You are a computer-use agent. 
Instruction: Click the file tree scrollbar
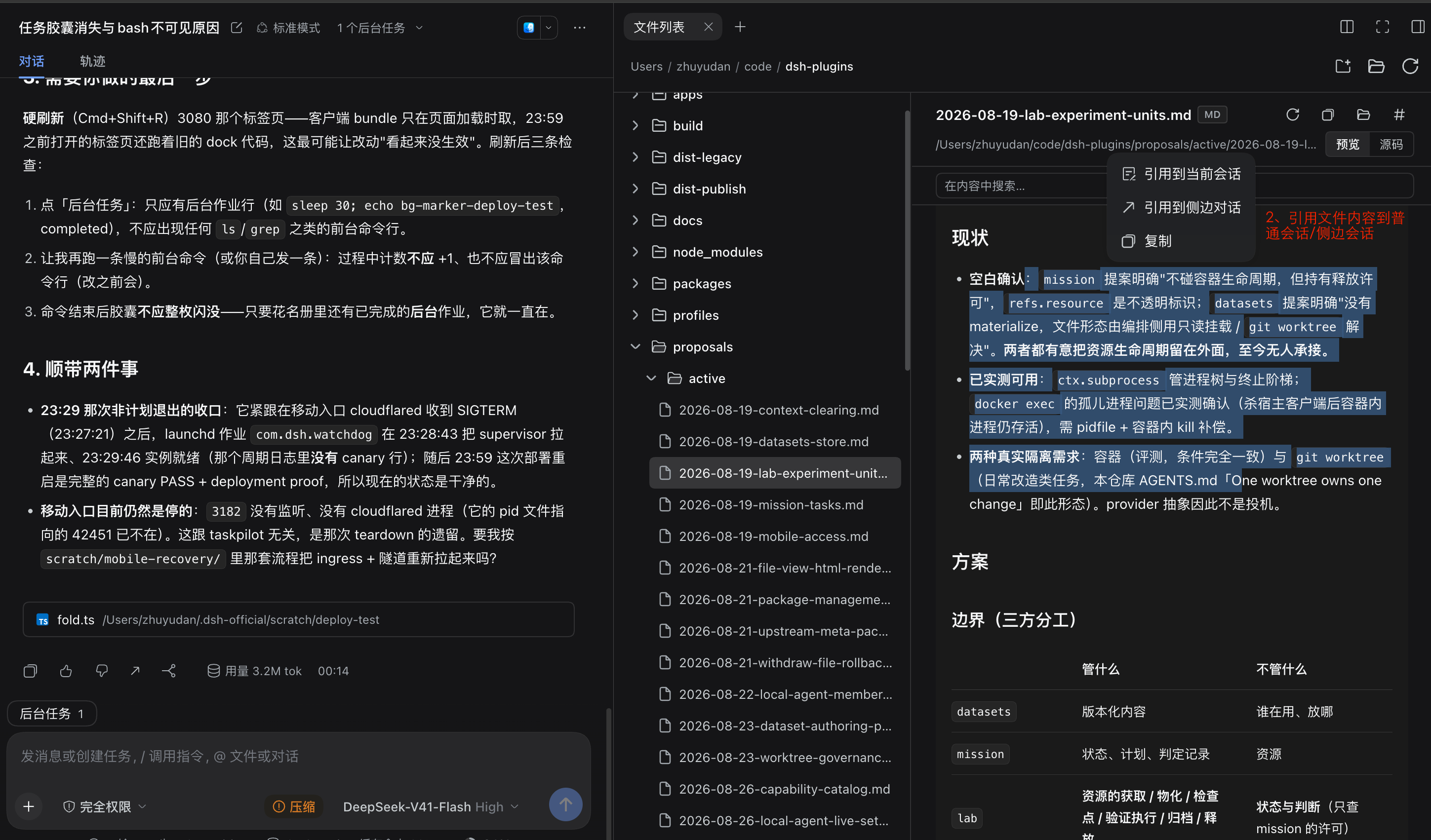pos(907,240)
